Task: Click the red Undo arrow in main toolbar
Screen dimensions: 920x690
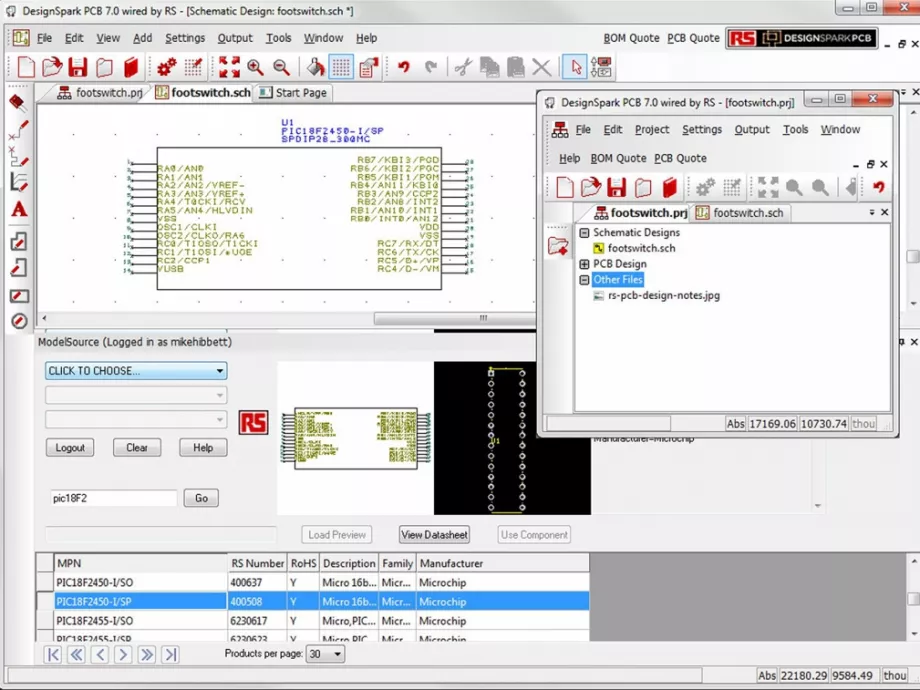Action: tap(404, 67)
